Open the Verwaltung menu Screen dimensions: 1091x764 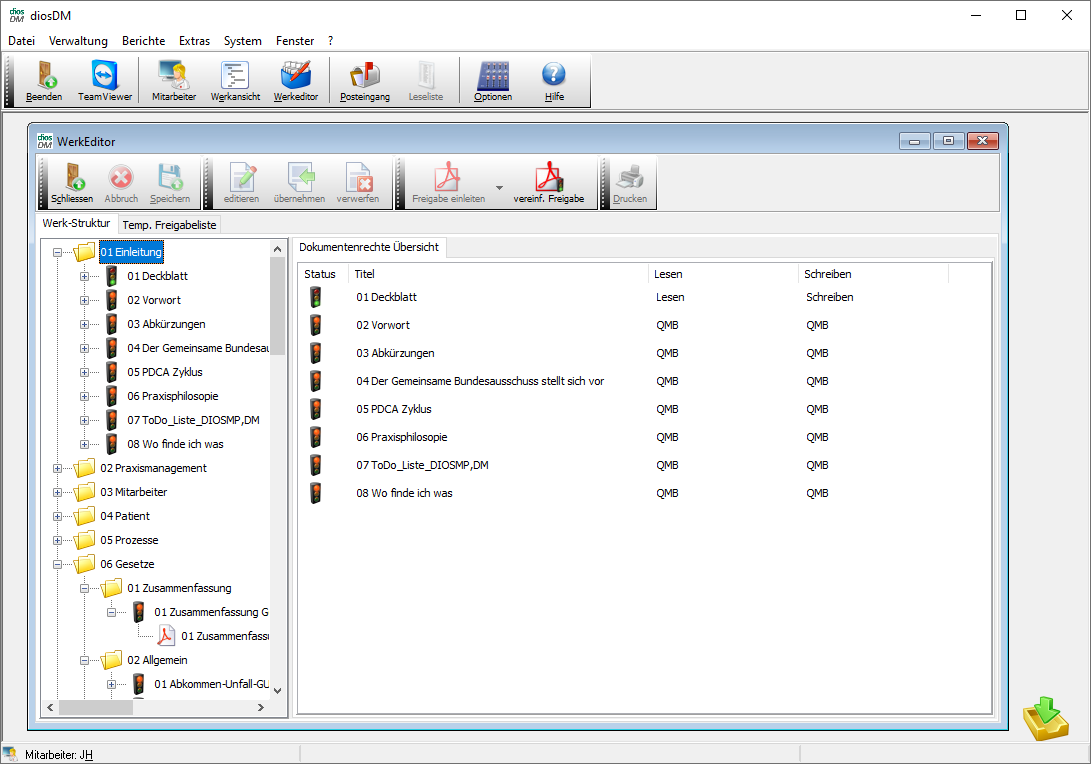[x=78, y=41]
